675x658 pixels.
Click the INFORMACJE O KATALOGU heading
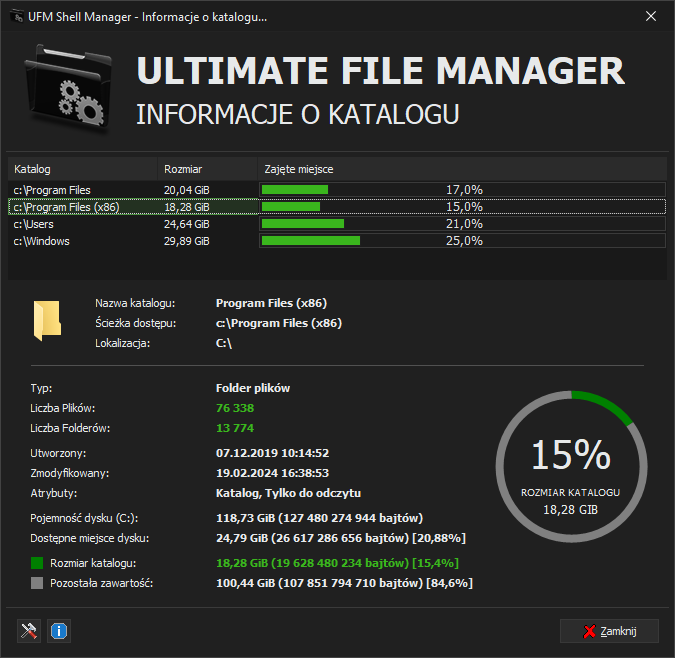click(298, 114)
